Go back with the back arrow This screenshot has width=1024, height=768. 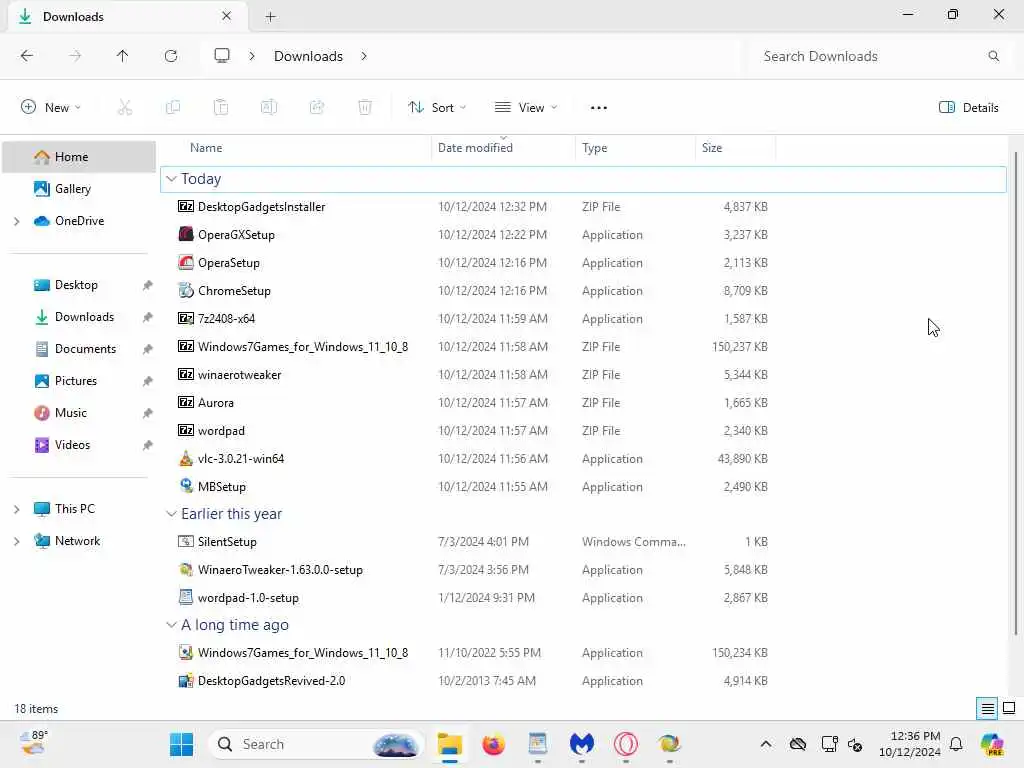27,56
